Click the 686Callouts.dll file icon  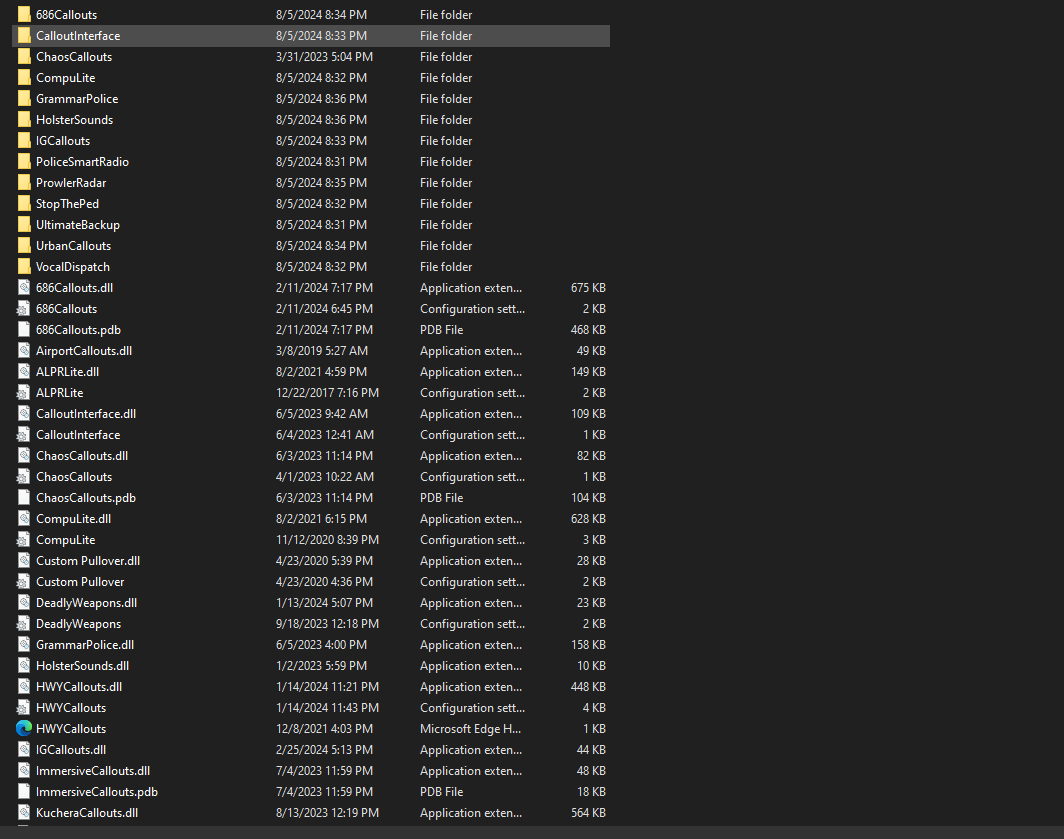pos(24,288)
